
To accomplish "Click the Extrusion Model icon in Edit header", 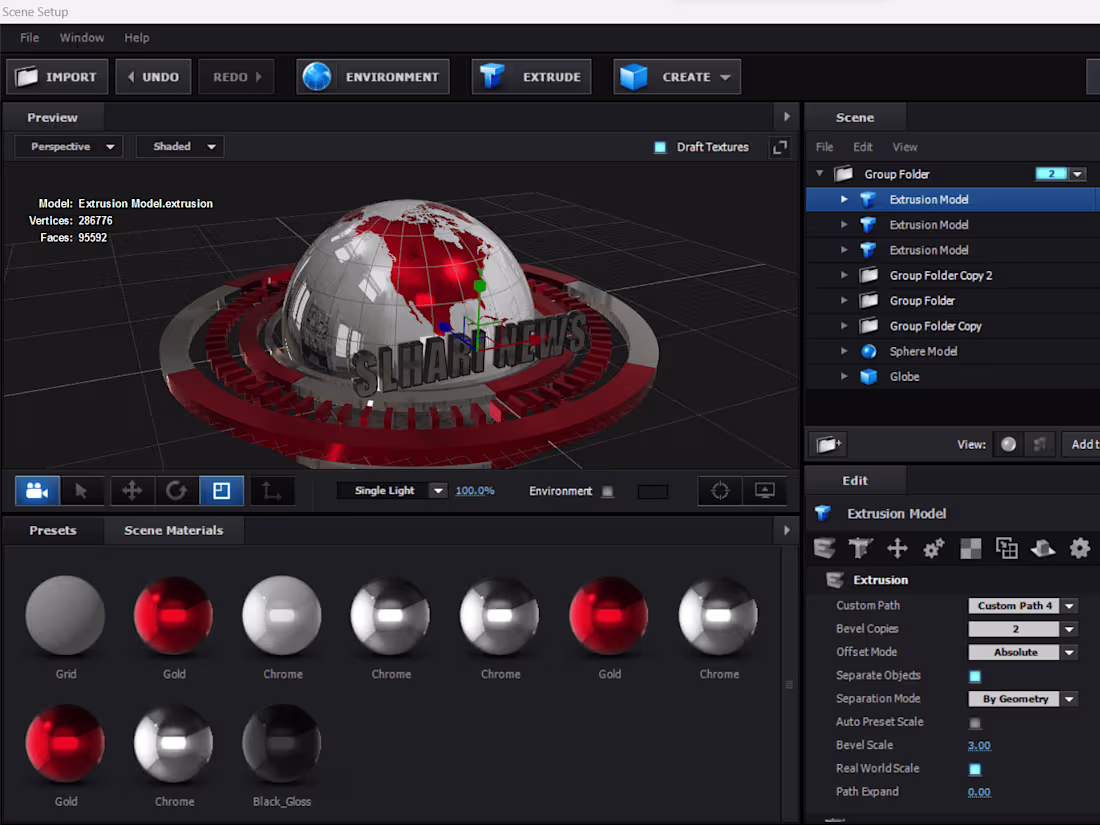I will click(823, 514).
